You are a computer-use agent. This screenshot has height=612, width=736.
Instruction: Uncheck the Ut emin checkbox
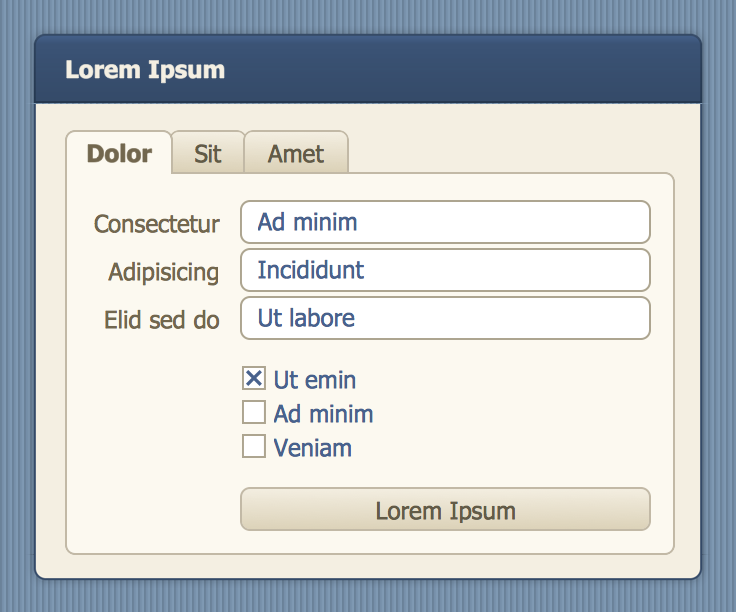pos(254,378)
